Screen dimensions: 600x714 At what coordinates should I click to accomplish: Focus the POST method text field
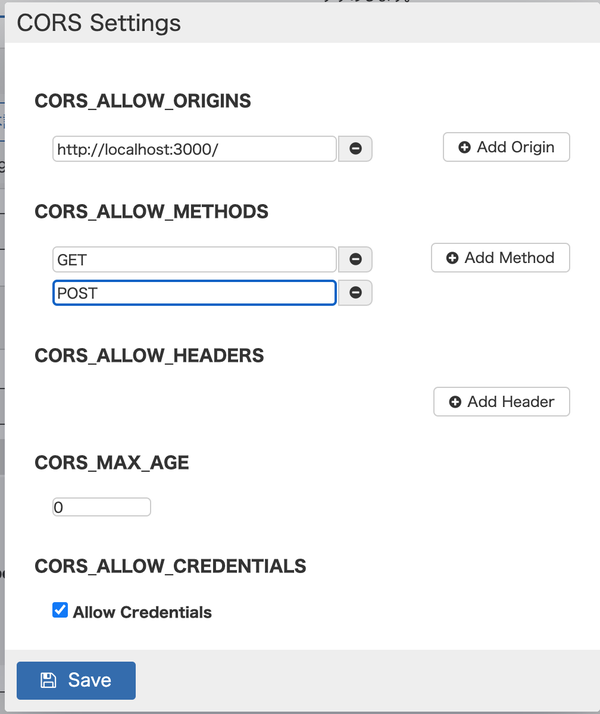pyautogui.click(x=194, y=293)
